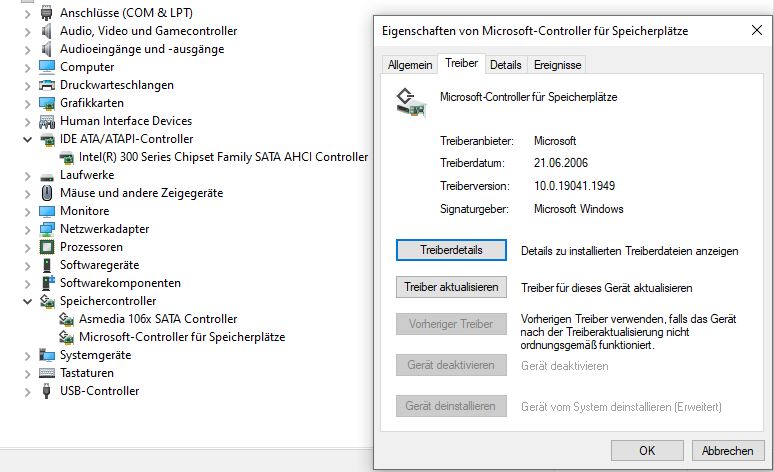
Task: Click the Human Interface Devices icon
Action: tap(46, 121)
